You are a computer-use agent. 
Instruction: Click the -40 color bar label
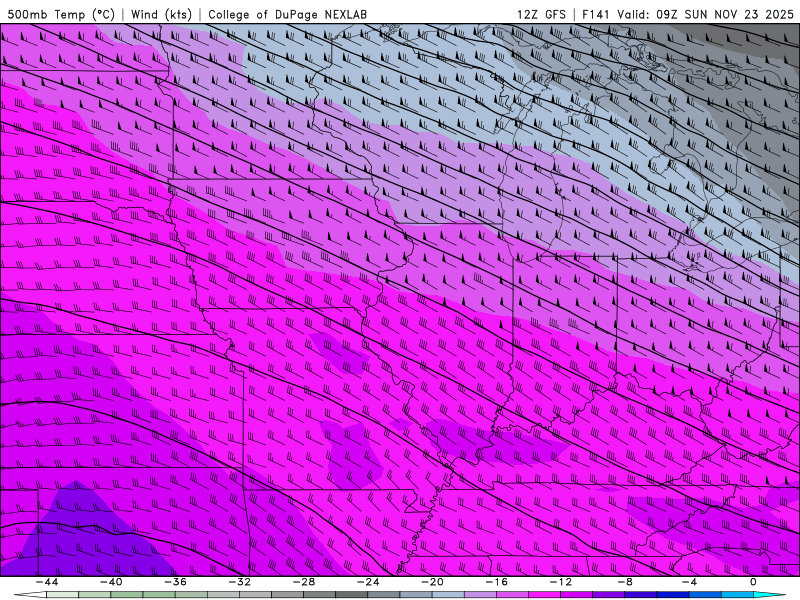(111, 582)
